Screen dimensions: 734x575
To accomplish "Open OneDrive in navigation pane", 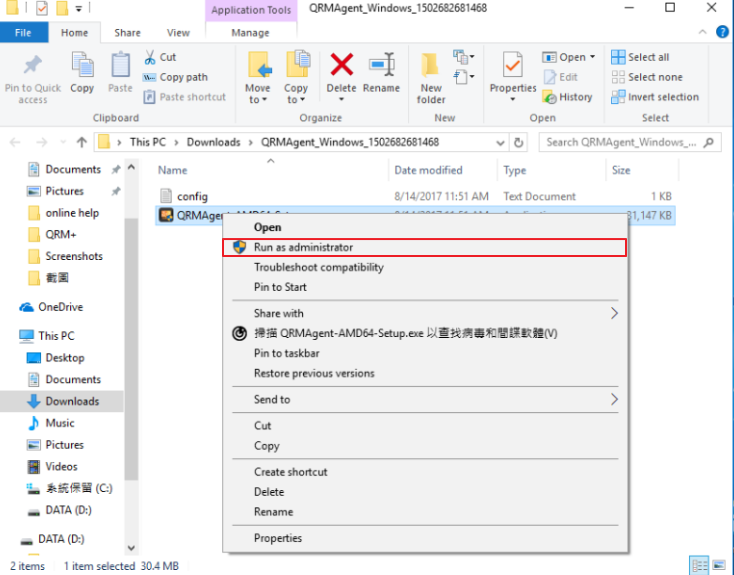I will (51, 307).
